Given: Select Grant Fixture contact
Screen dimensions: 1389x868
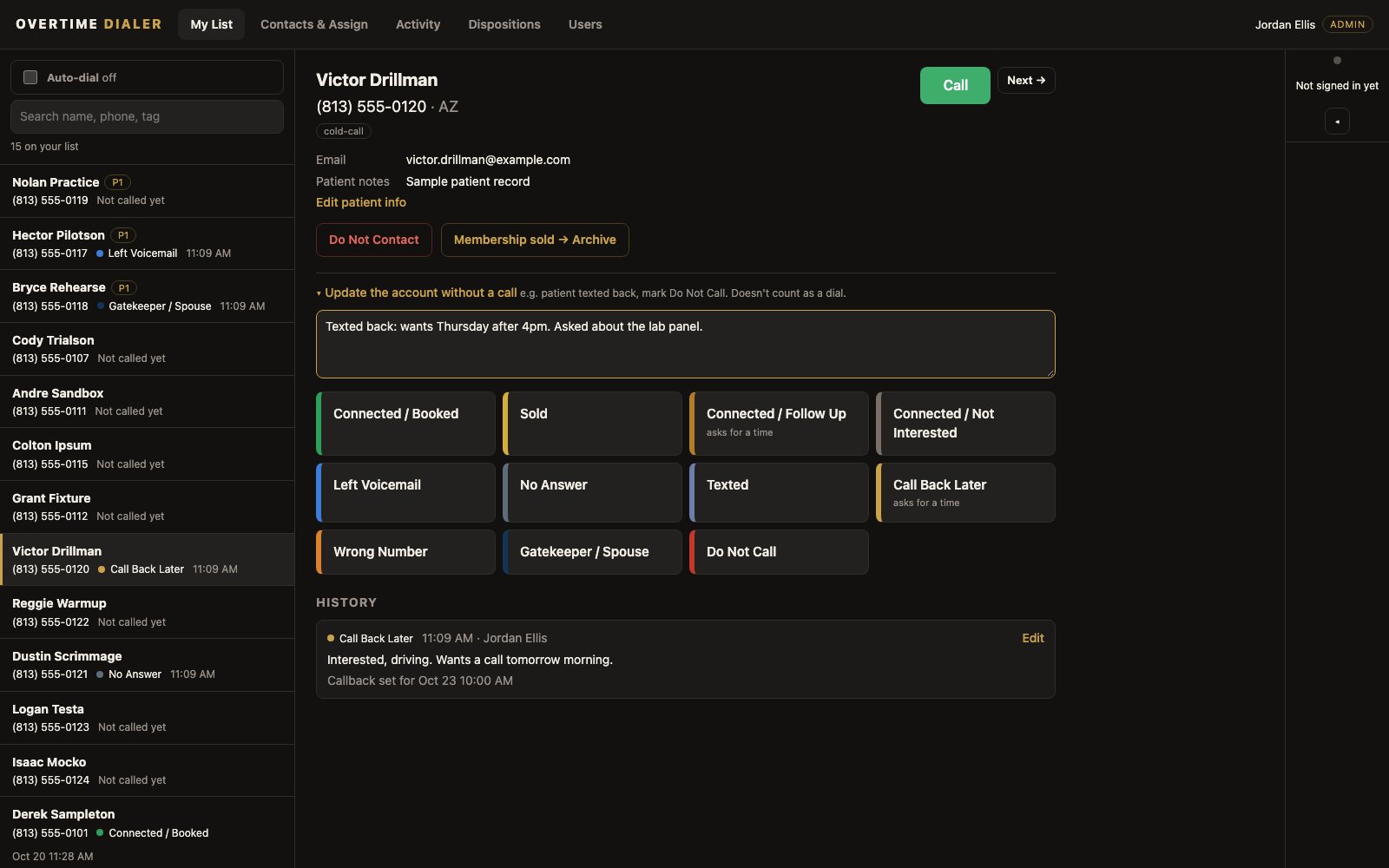Looking at the screenshot, I should click(147, 507).
